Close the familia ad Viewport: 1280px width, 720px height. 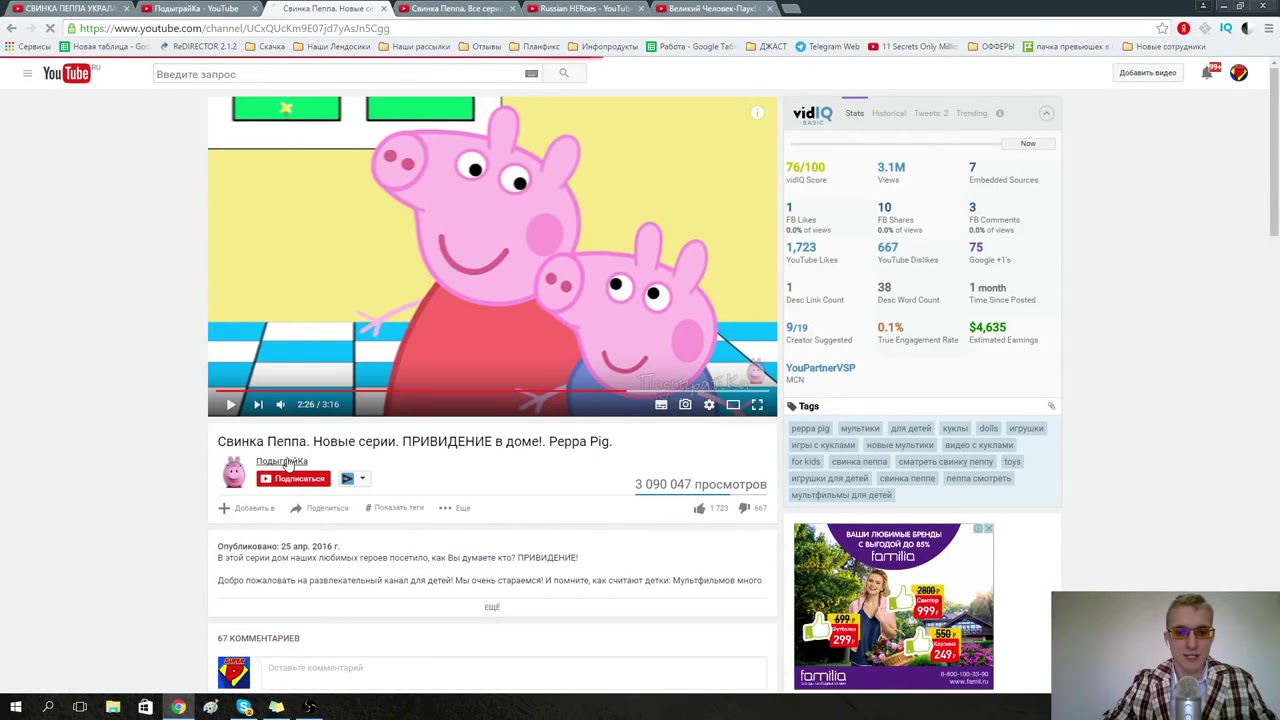click(987, 529)
